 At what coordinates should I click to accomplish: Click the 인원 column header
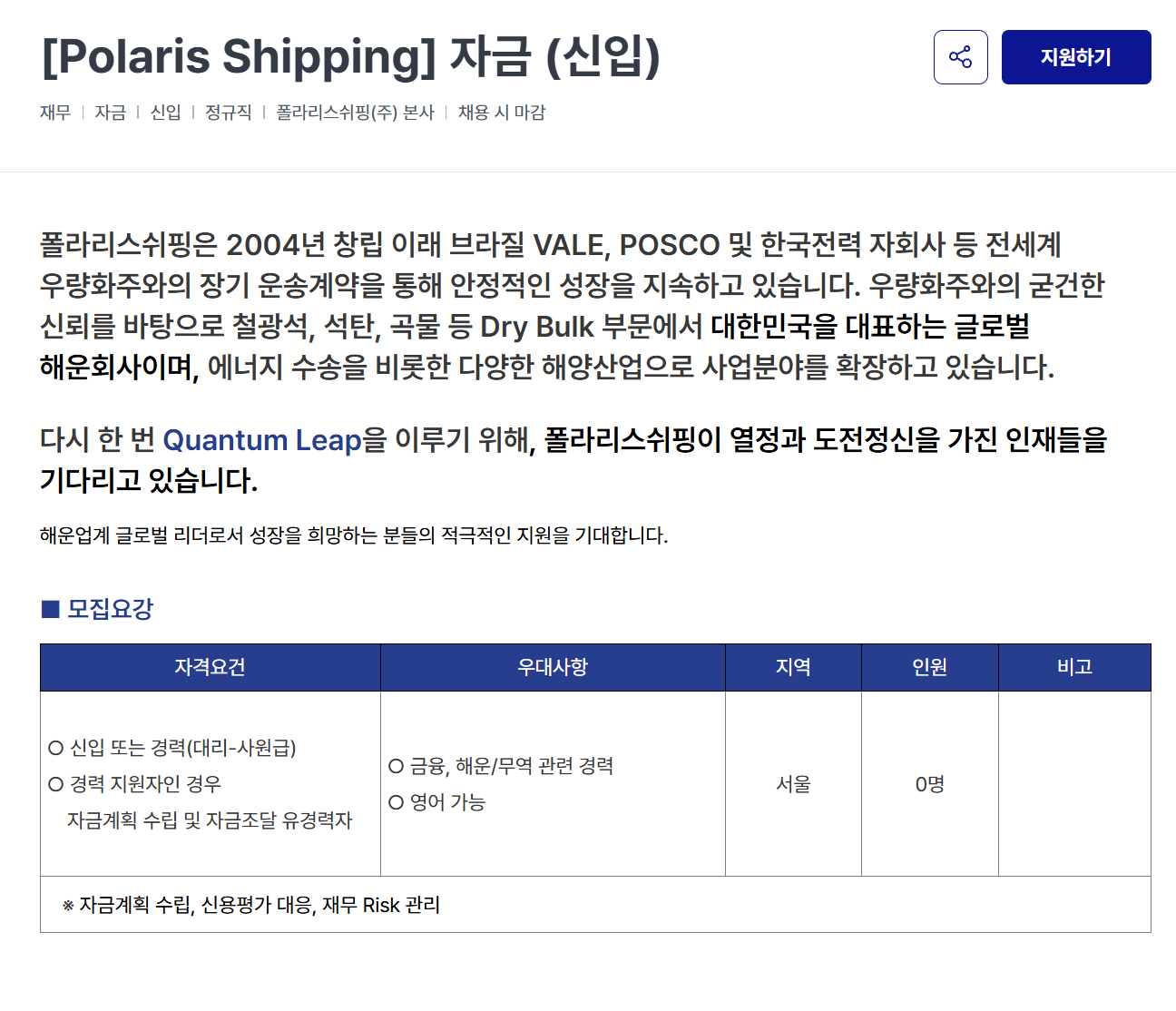[x=929, y=667]
